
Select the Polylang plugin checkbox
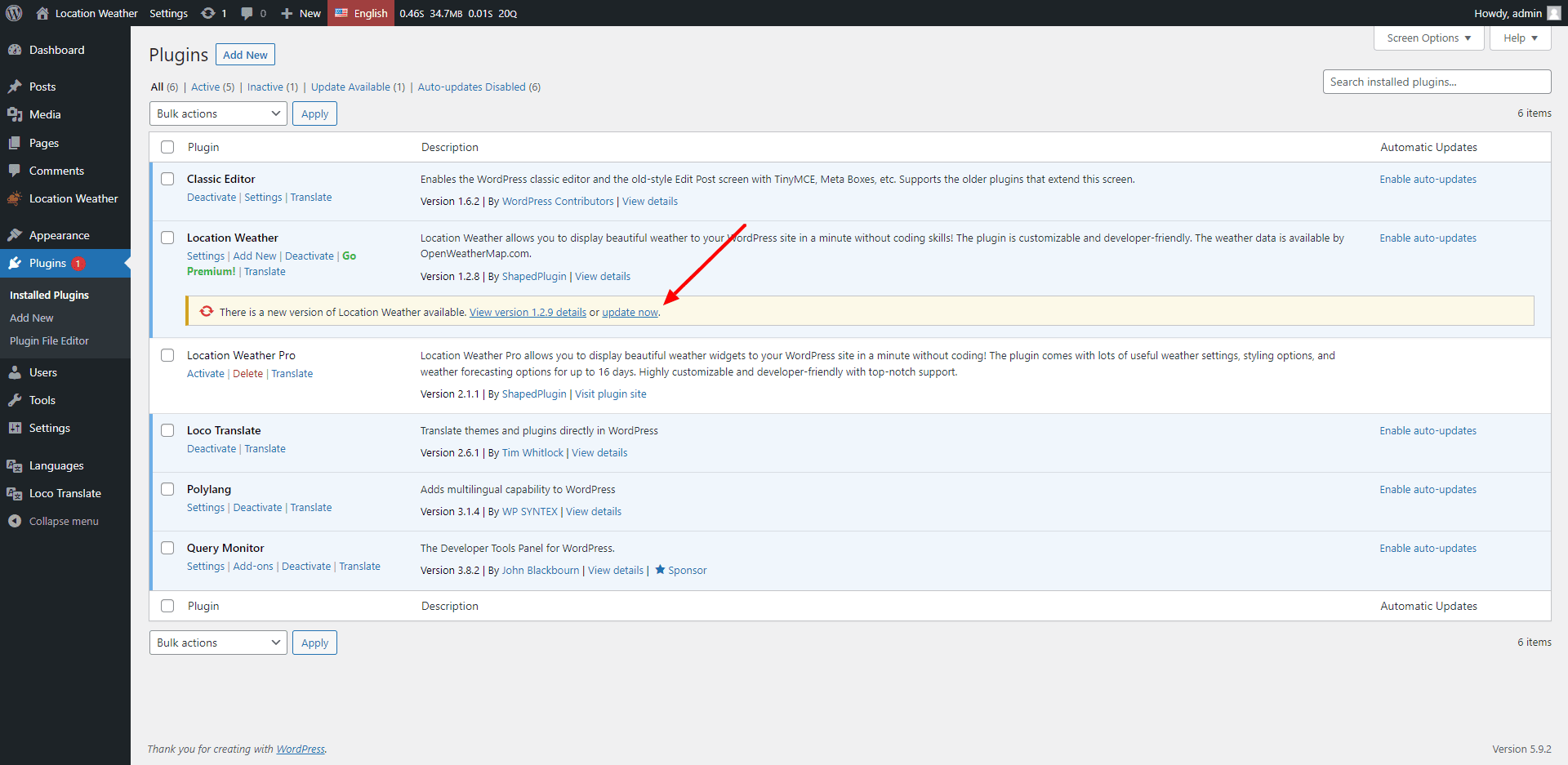[x=167, y=489]
